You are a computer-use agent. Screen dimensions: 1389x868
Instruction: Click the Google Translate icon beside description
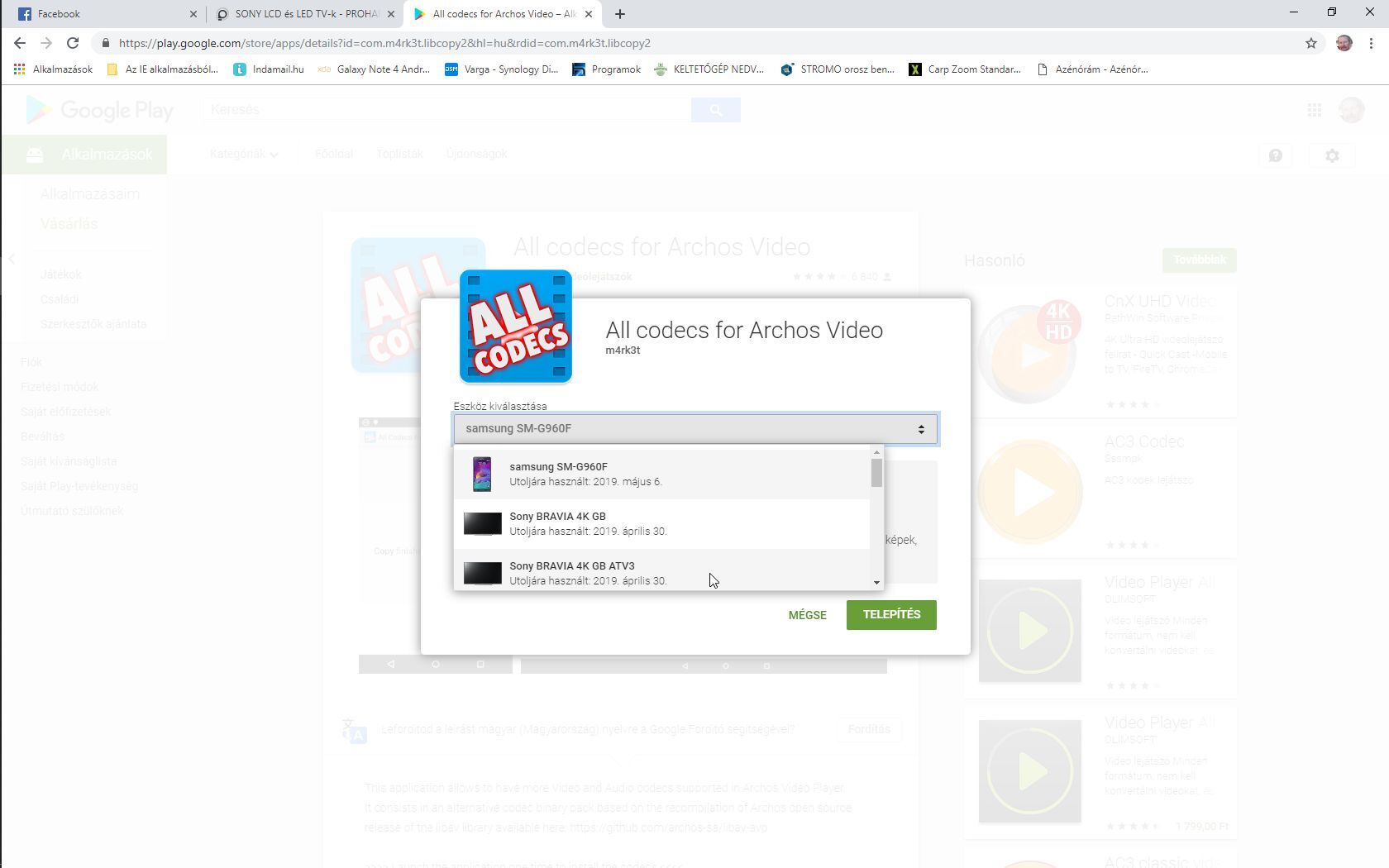click(354, 730)
